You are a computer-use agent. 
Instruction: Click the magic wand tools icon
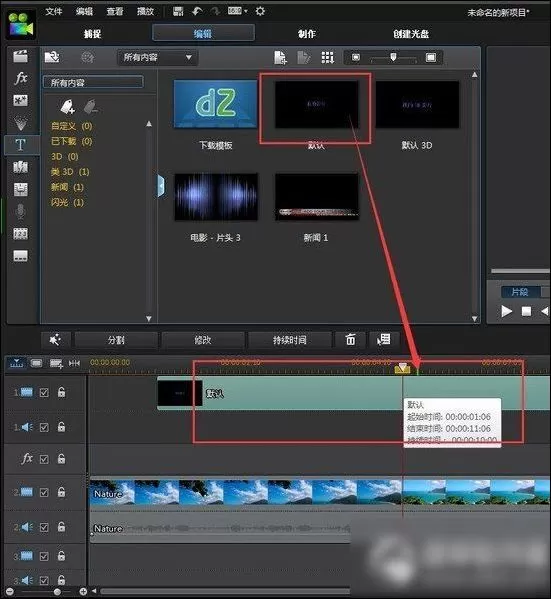55,339
